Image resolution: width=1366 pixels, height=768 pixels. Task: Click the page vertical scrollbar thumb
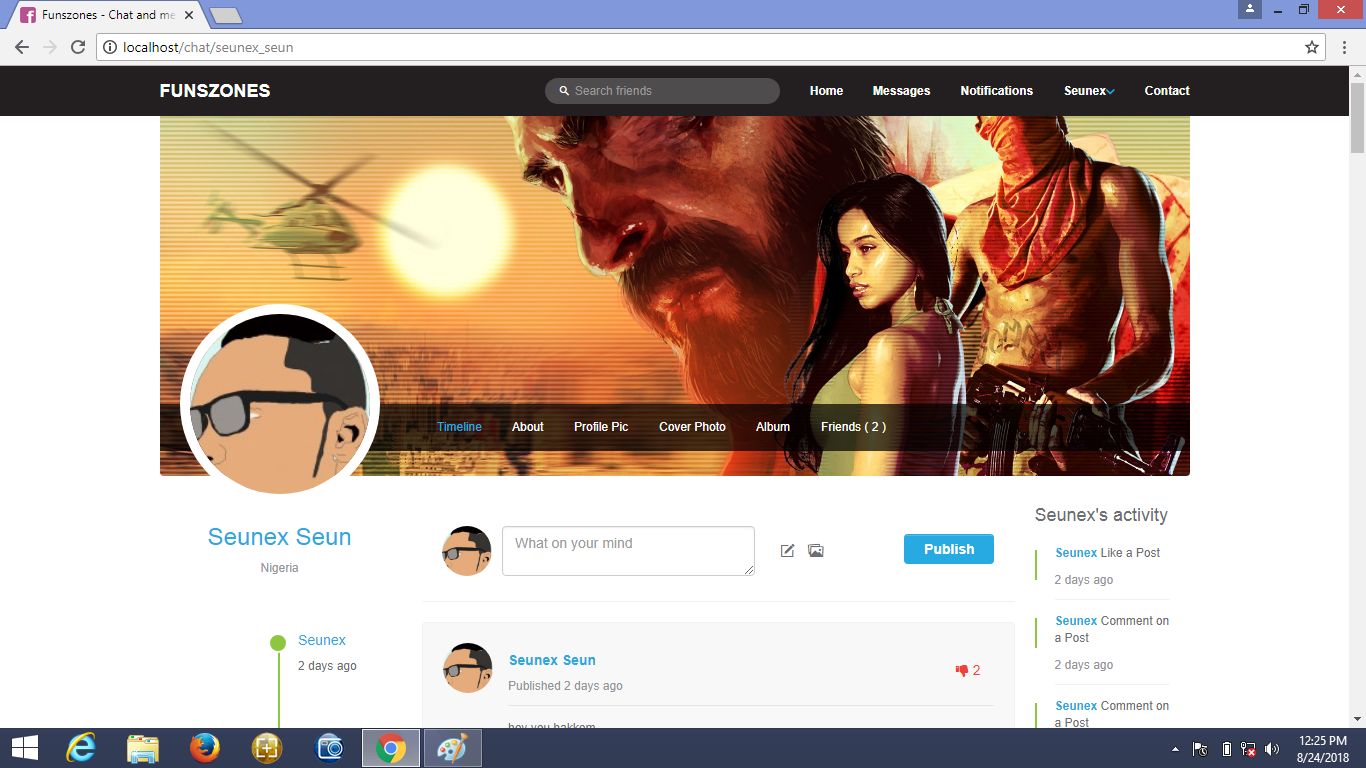1357,118
